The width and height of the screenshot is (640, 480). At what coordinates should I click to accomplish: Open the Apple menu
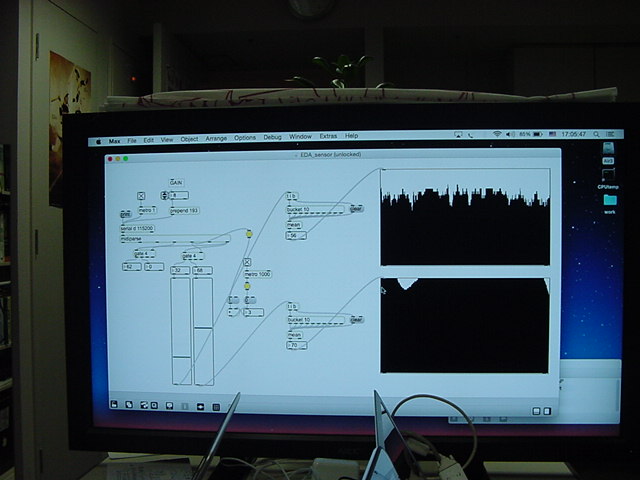[98, 142]
